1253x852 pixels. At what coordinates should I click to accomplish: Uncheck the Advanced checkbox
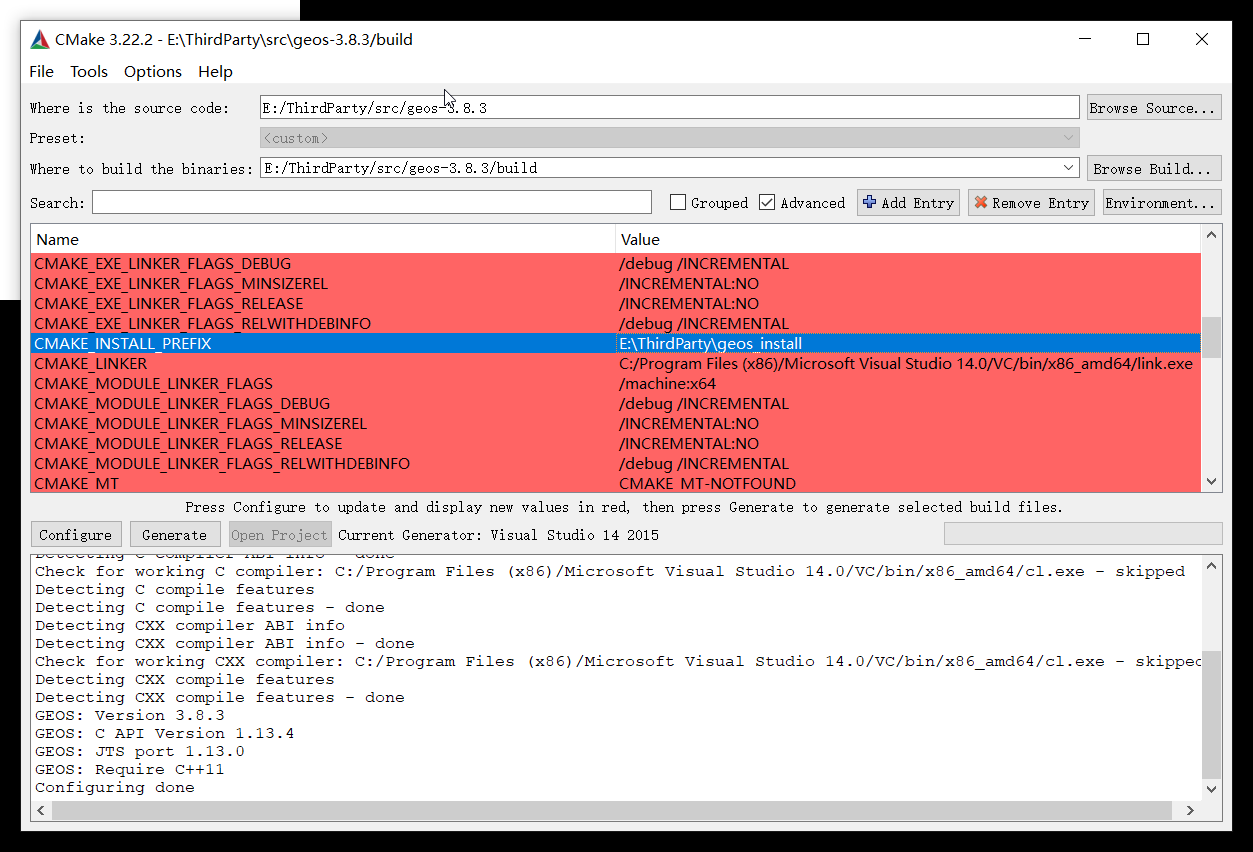pos(767,203)
